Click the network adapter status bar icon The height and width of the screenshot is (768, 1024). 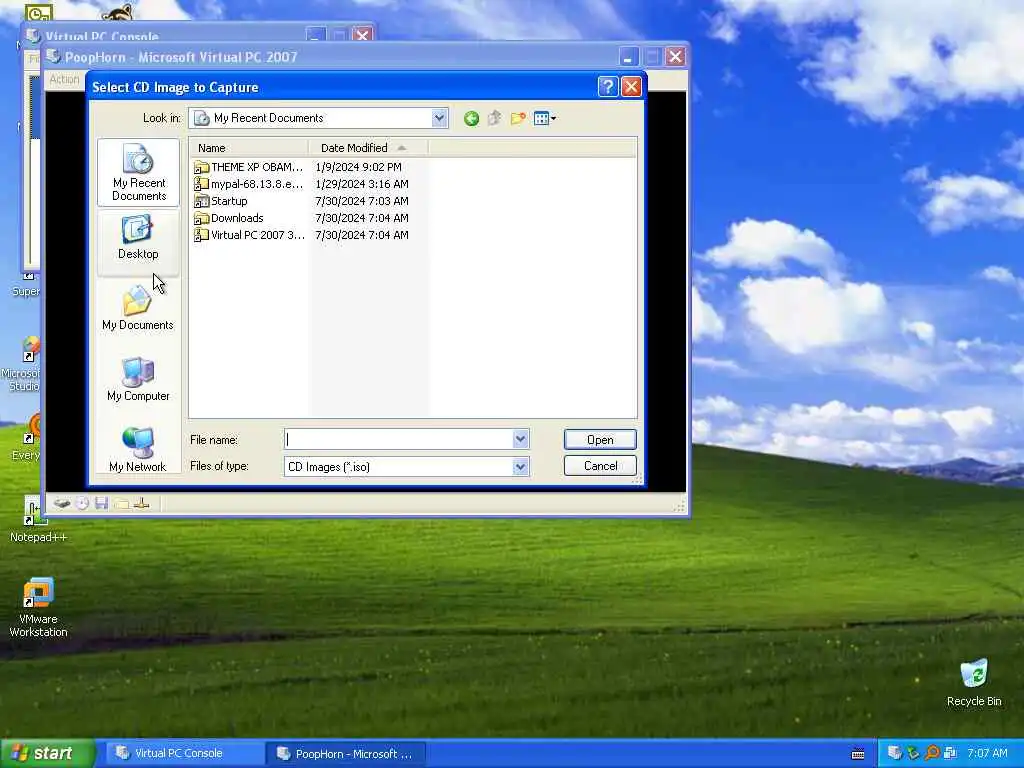[142, 503]
